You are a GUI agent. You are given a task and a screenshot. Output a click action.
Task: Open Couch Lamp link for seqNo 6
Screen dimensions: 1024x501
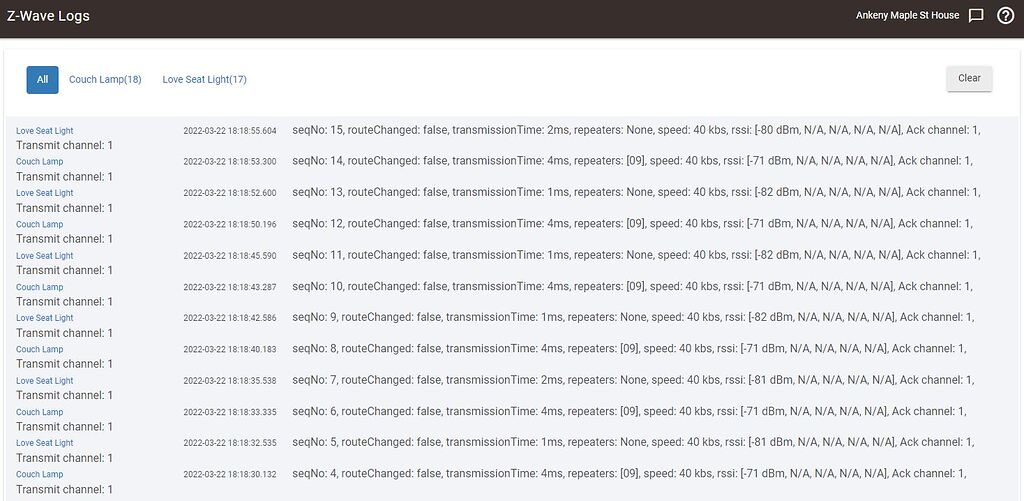tap(39, 412)
